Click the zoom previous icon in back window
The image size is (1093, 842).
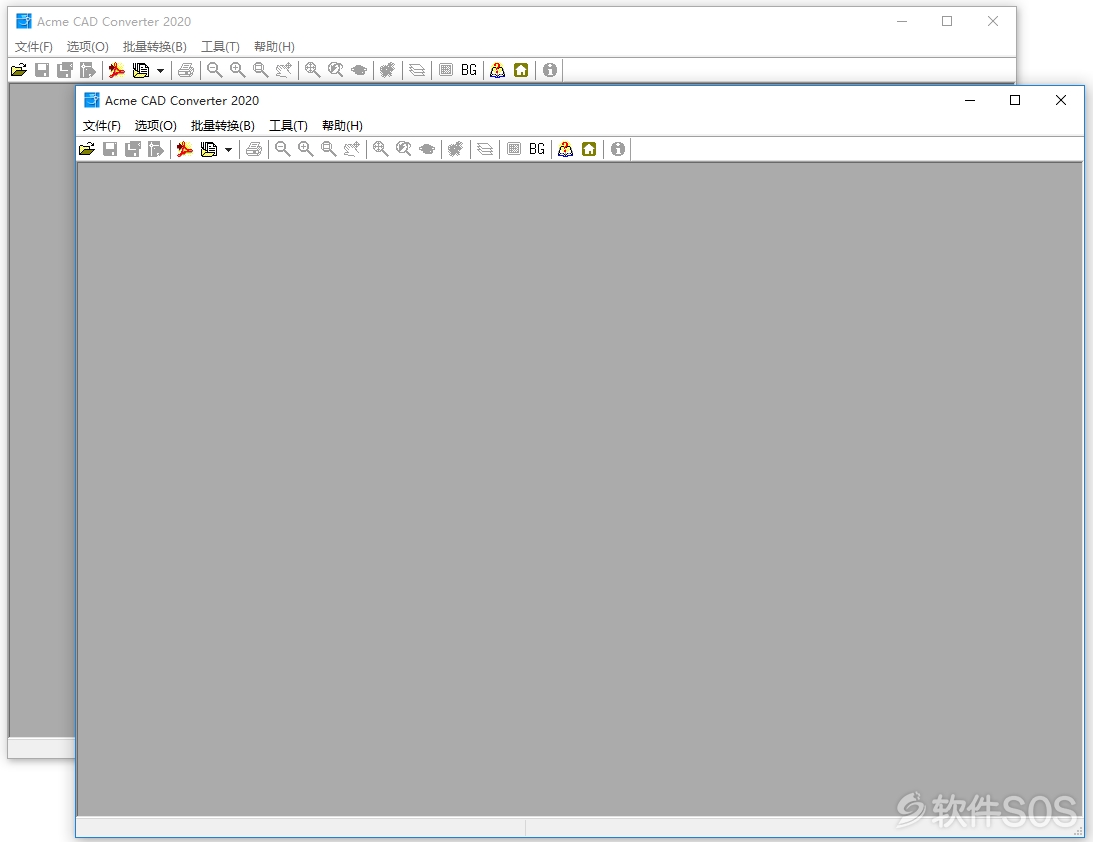point(335,70)
